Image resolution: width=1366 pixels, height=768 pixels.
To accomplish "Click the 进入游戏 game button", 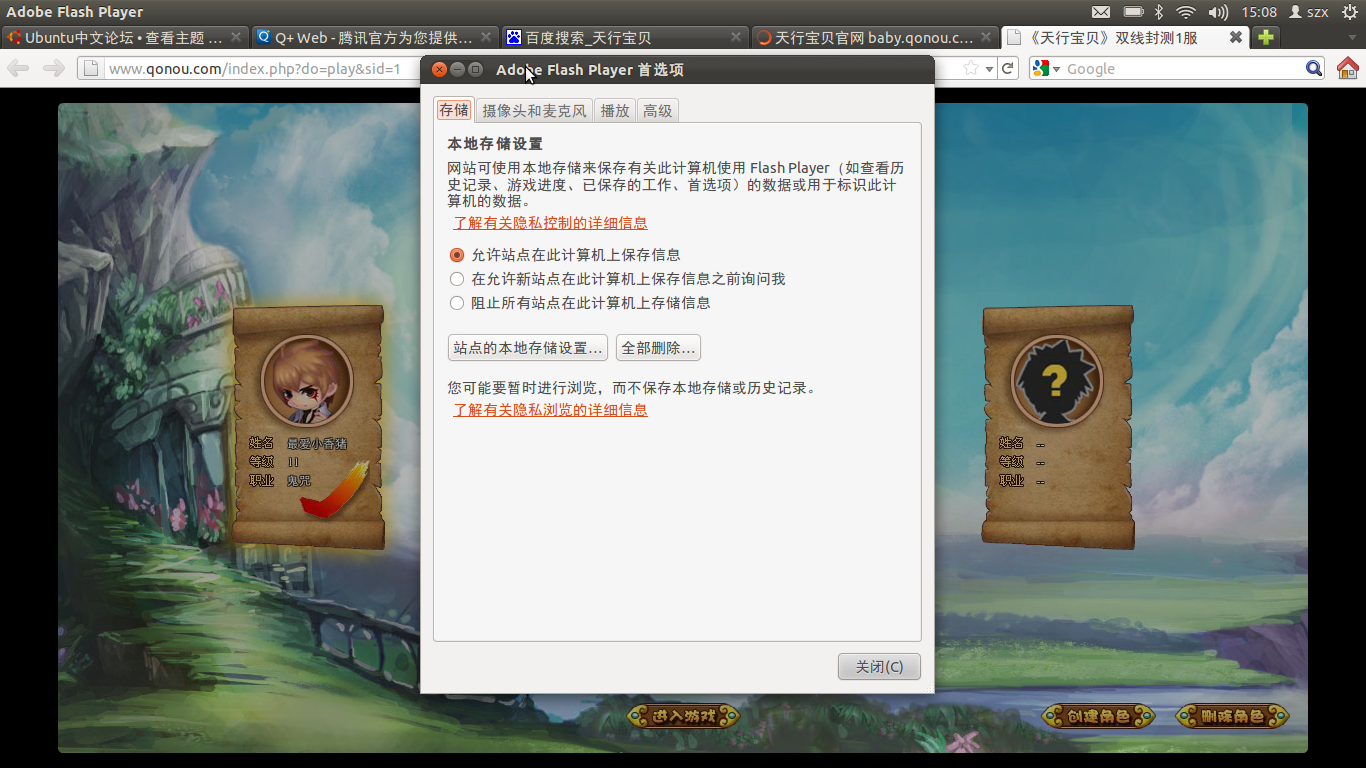I will tap(684, 716).
